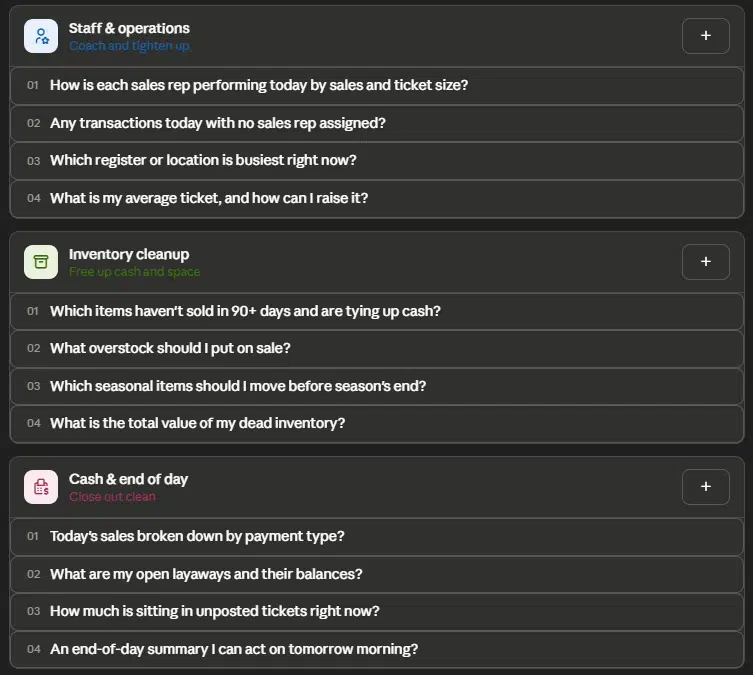Click the Staff & operations person icon

[x=41, y=36]
